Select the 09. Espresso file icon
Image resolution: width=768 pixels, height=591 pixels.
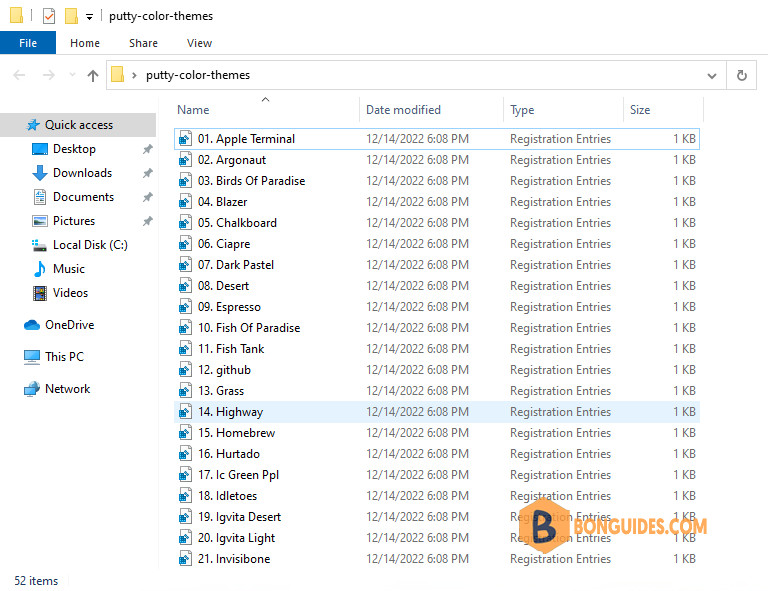pos(185,307)
